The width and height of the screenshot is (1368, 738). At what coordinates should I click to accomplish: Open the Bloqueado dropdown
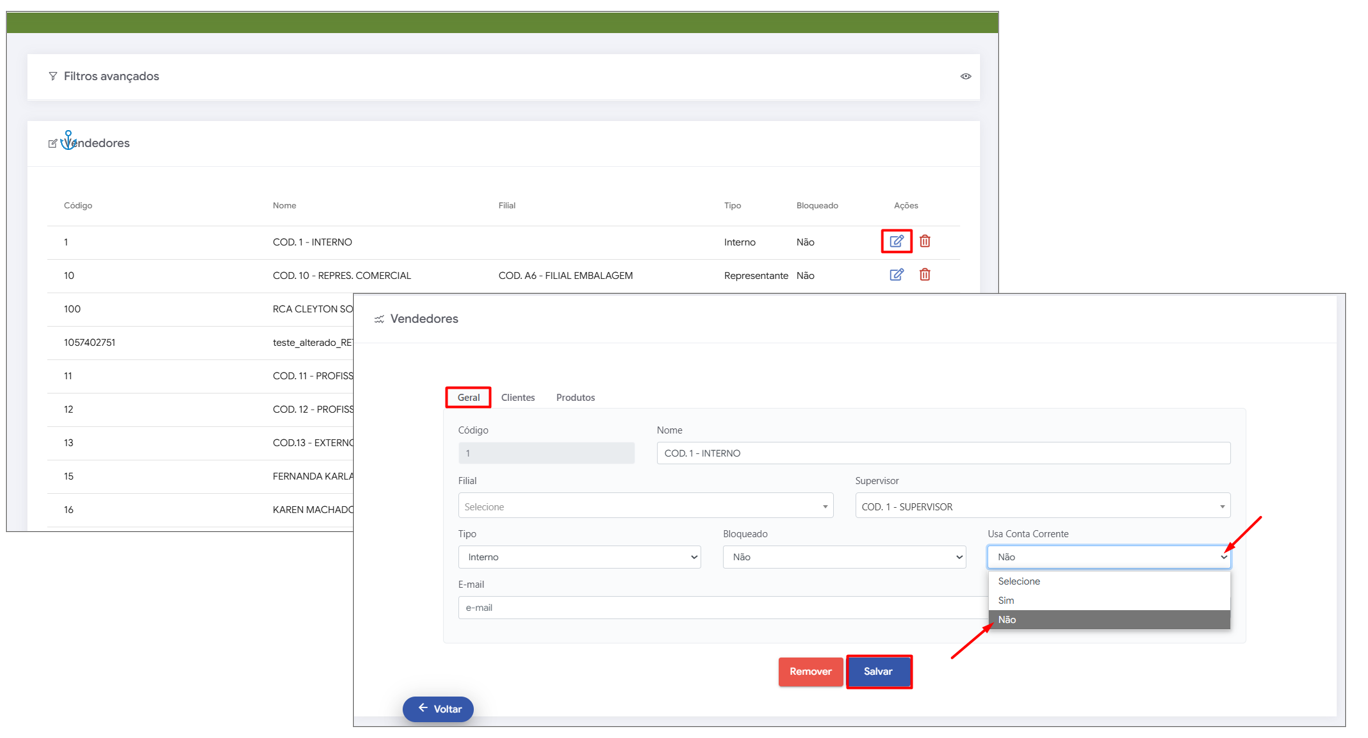844,557
